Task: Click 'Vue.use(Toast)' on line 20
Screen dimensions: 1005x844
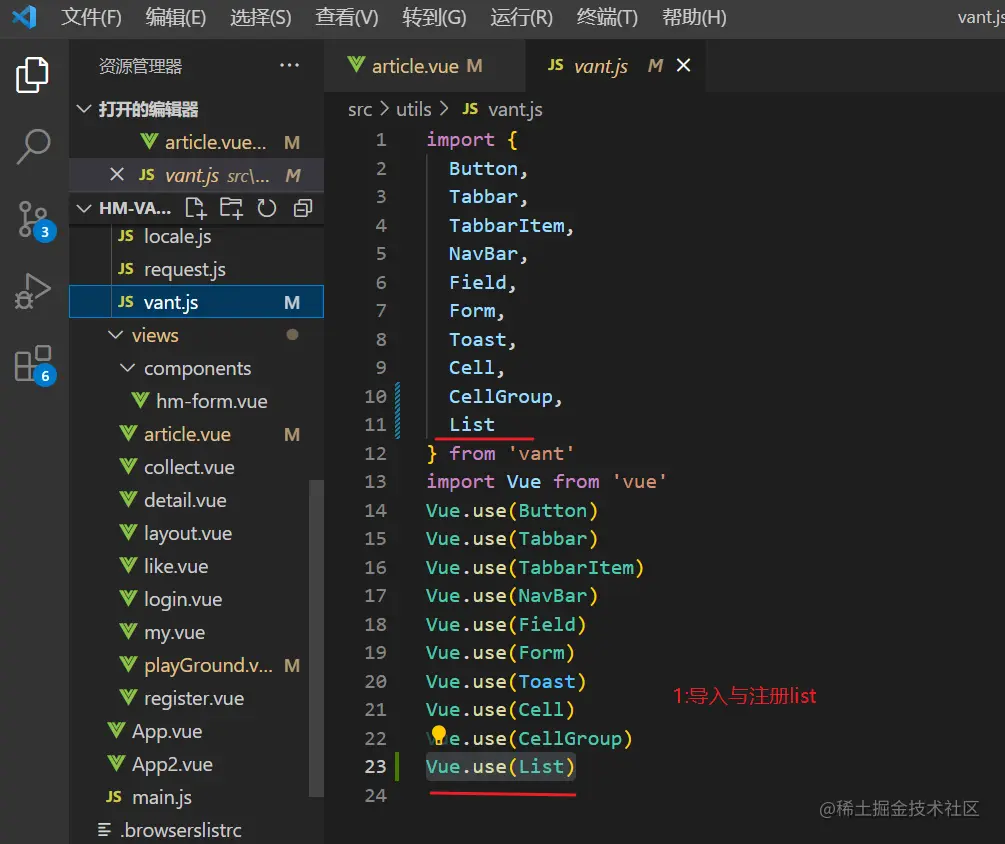Action: point(506,681)
